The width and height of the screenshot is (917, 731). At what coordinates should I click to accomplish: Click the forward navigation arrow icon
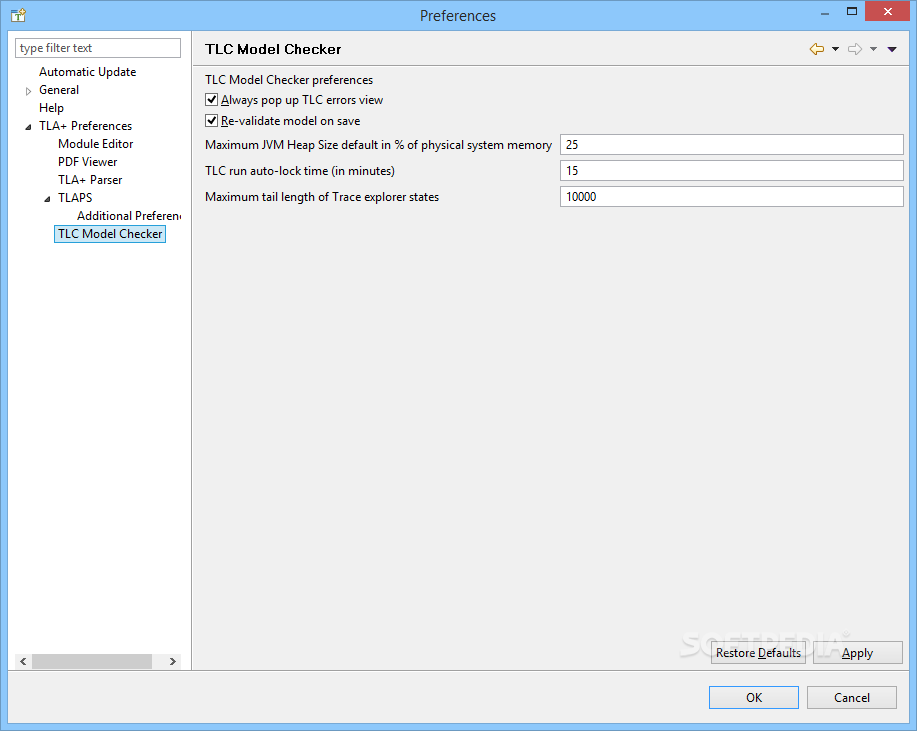[x=855, y=49]
